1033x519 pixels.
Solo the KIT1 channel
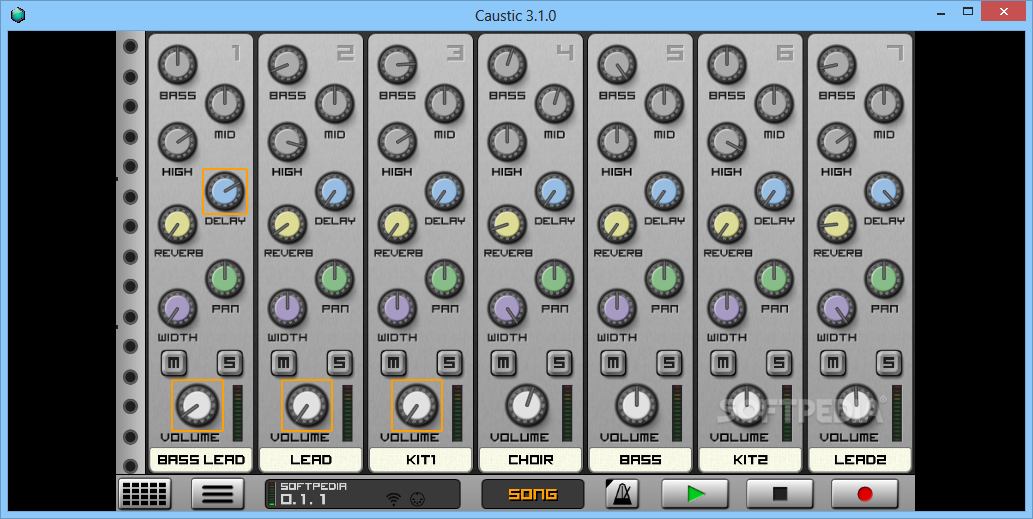point(449,362)
